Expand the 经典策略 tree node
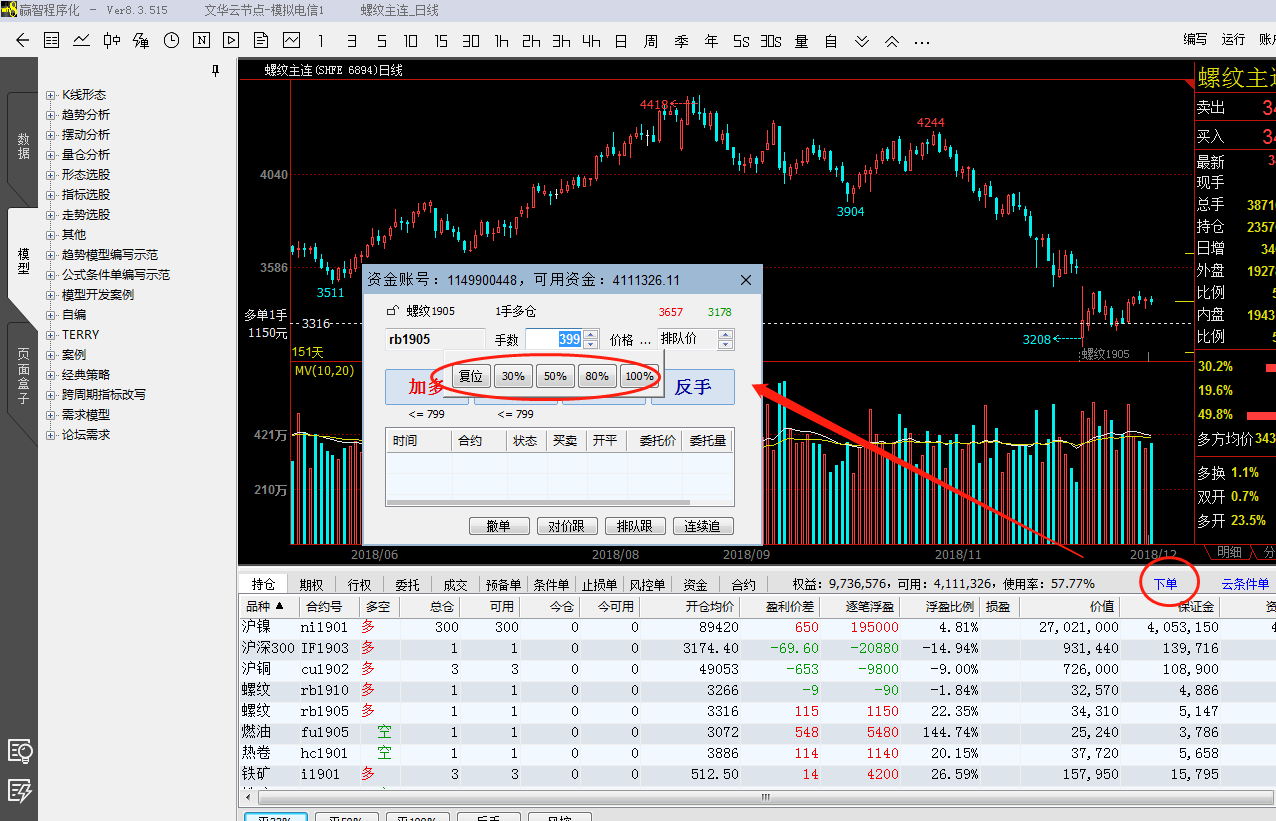Screen dimensions: 1276x821 coord(51,375)
